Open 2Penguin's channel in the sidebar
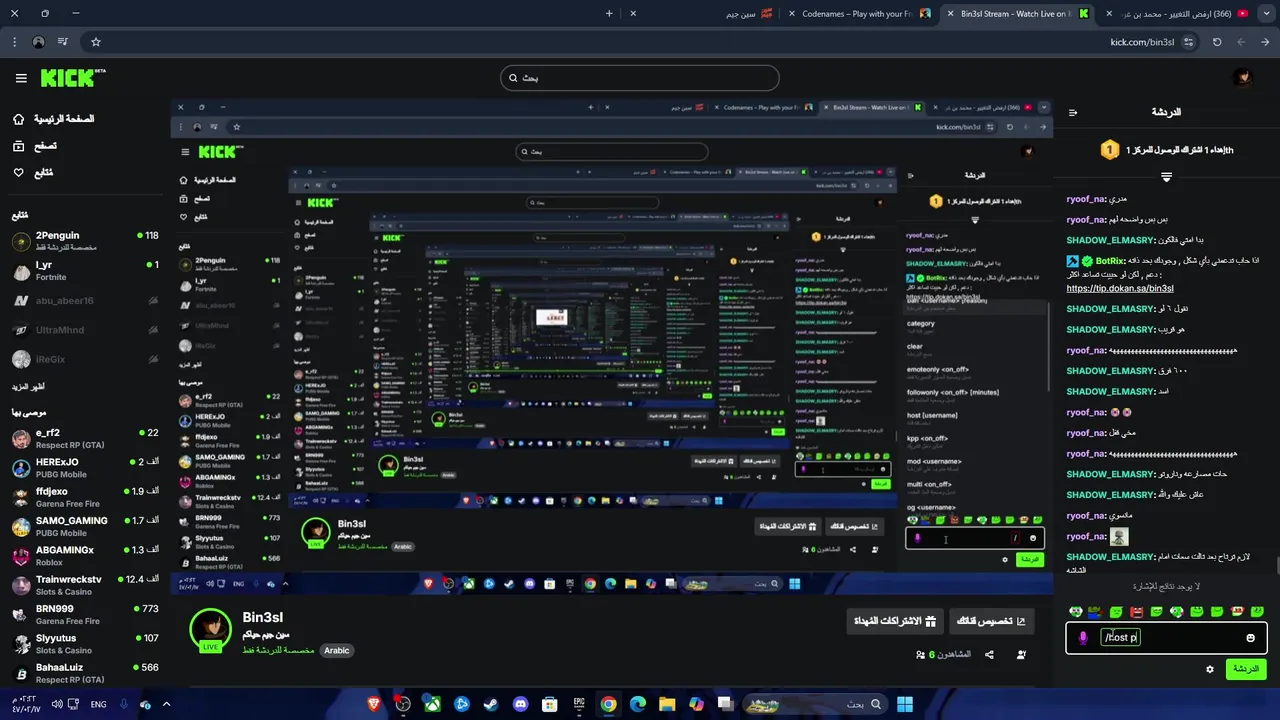Viewport: 1280px width, 720px height. [84, 241]
